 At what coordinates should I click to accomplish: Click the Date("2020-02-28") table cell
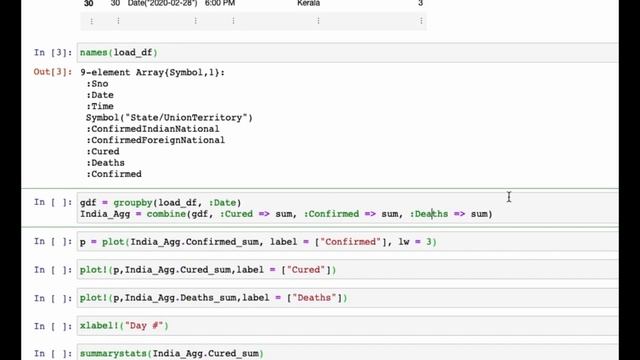tap(162, 3)
